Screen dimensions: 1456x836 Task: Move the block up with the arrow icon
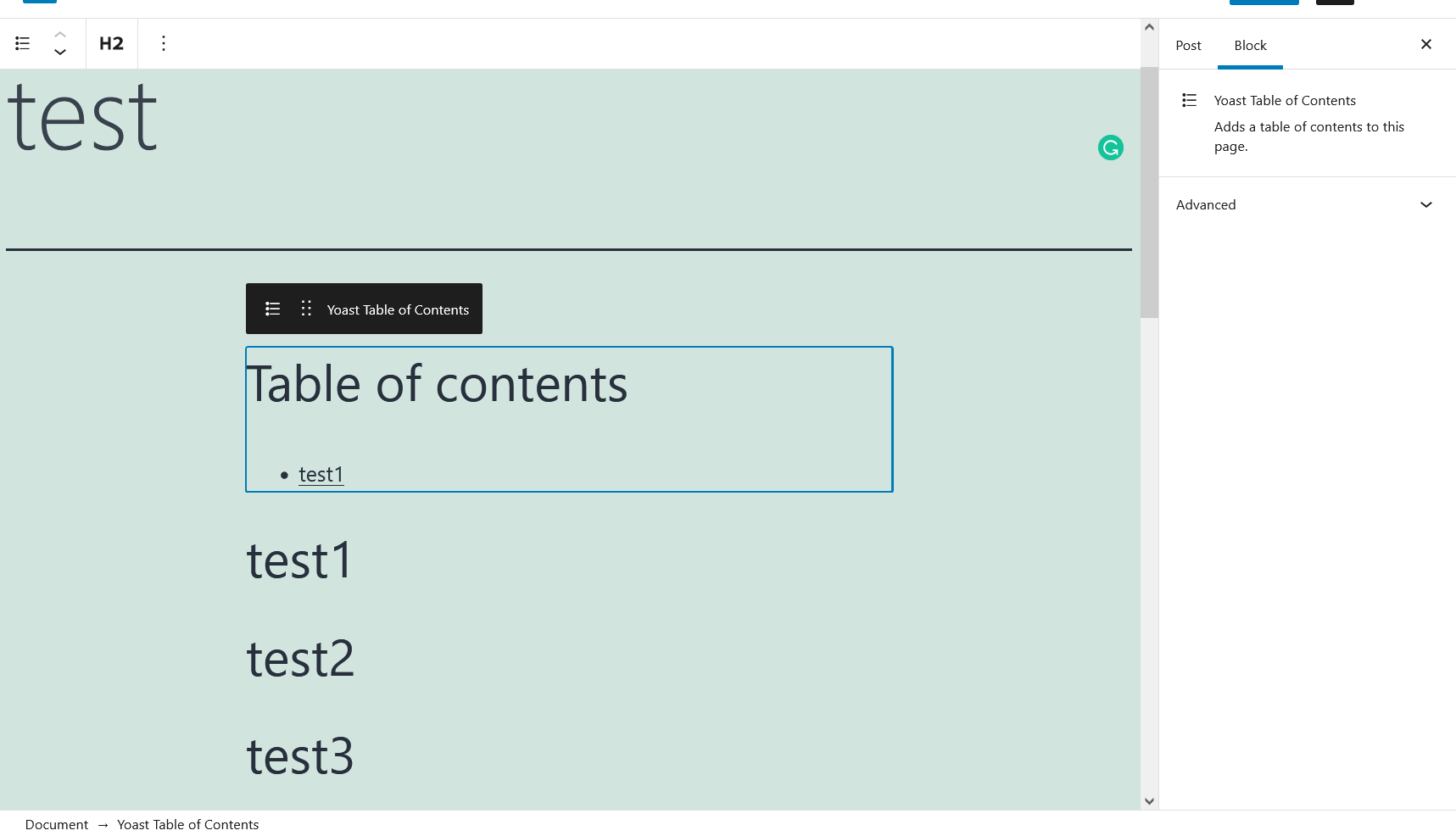pyautogui.click(x=60, y=34)
